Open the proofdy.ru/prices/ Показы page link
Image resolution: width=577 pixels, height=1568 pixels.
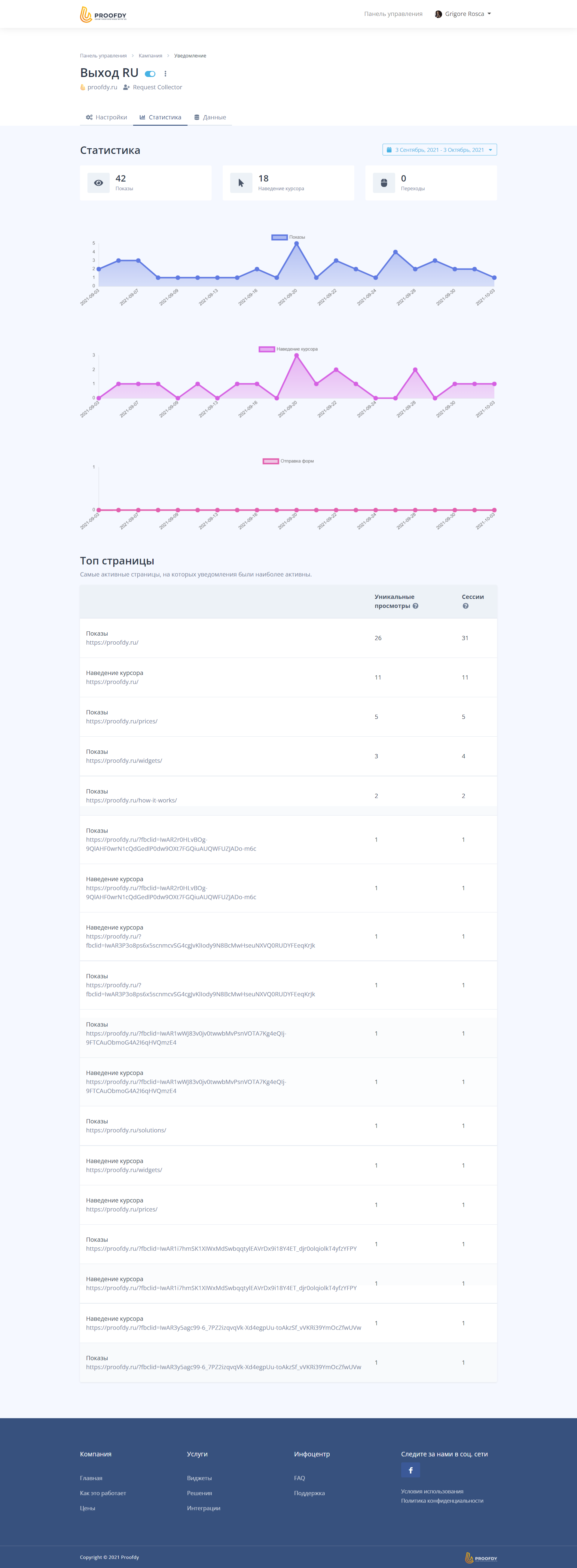pyautogui.click(x=122, y=721)
